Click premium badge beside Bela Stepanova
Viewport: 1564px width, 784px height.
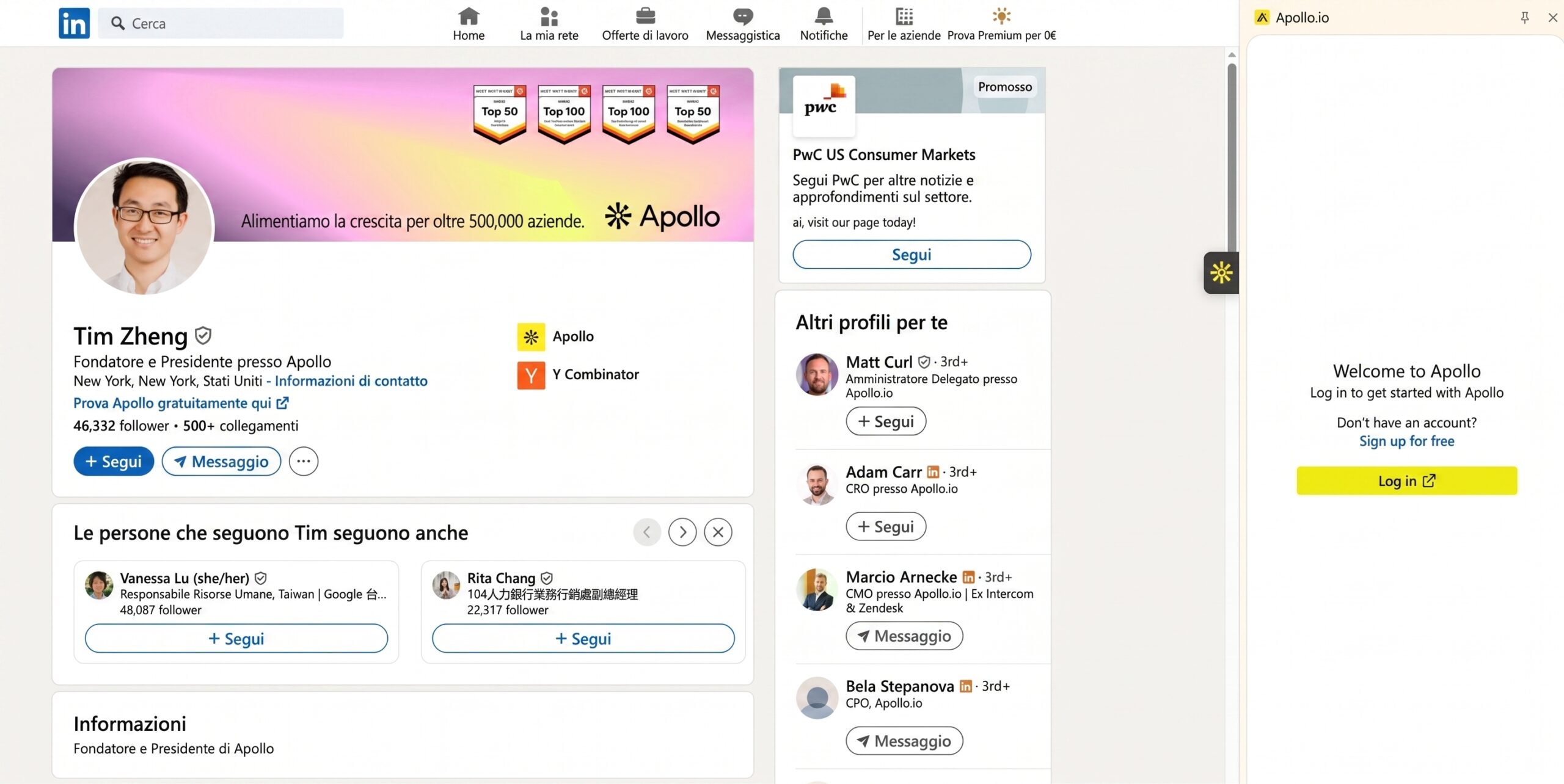pyautogui.click(x=965, y=686)
